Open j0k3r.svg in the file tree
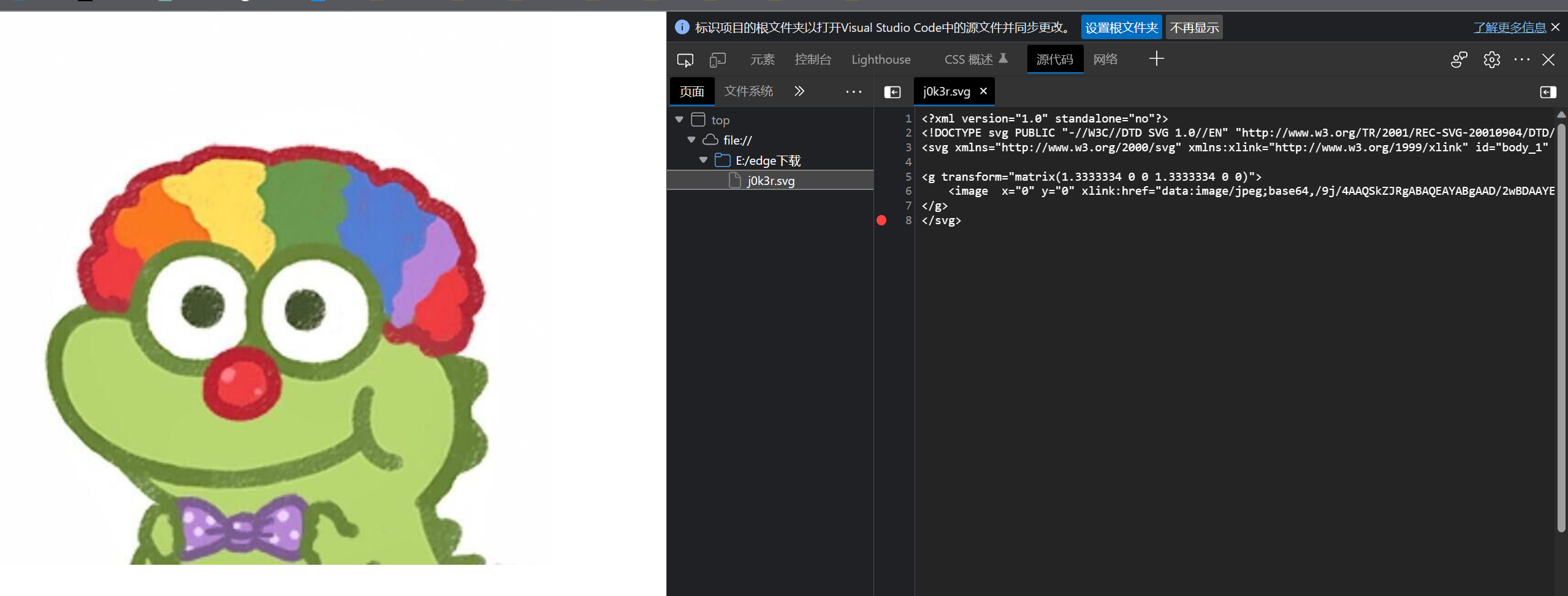Image resolution: width=1568 pixels, height=596 pixels. point(770,180)
